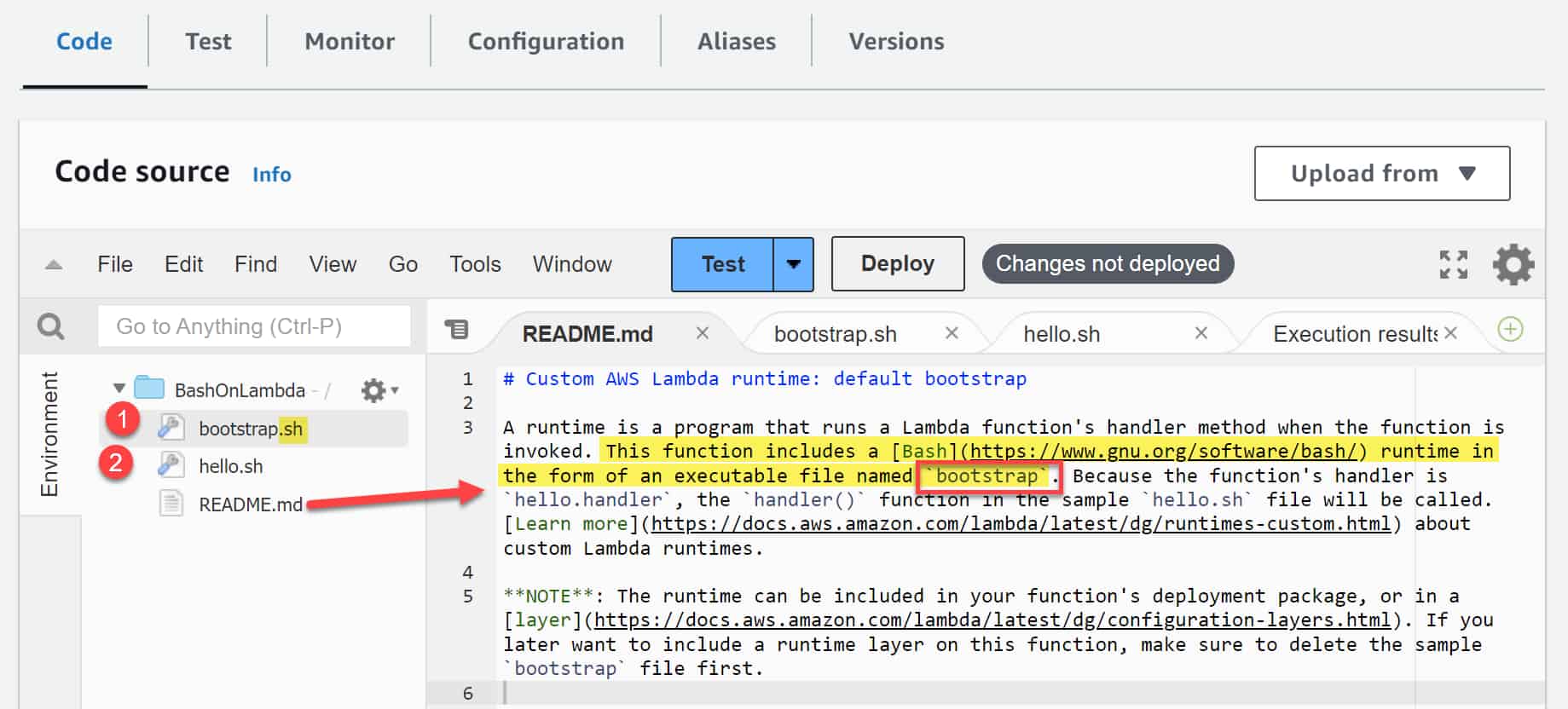Click the gnu.org bash URL in editor
Screen dimensions: 1568x709
(x=1163, y=452)
